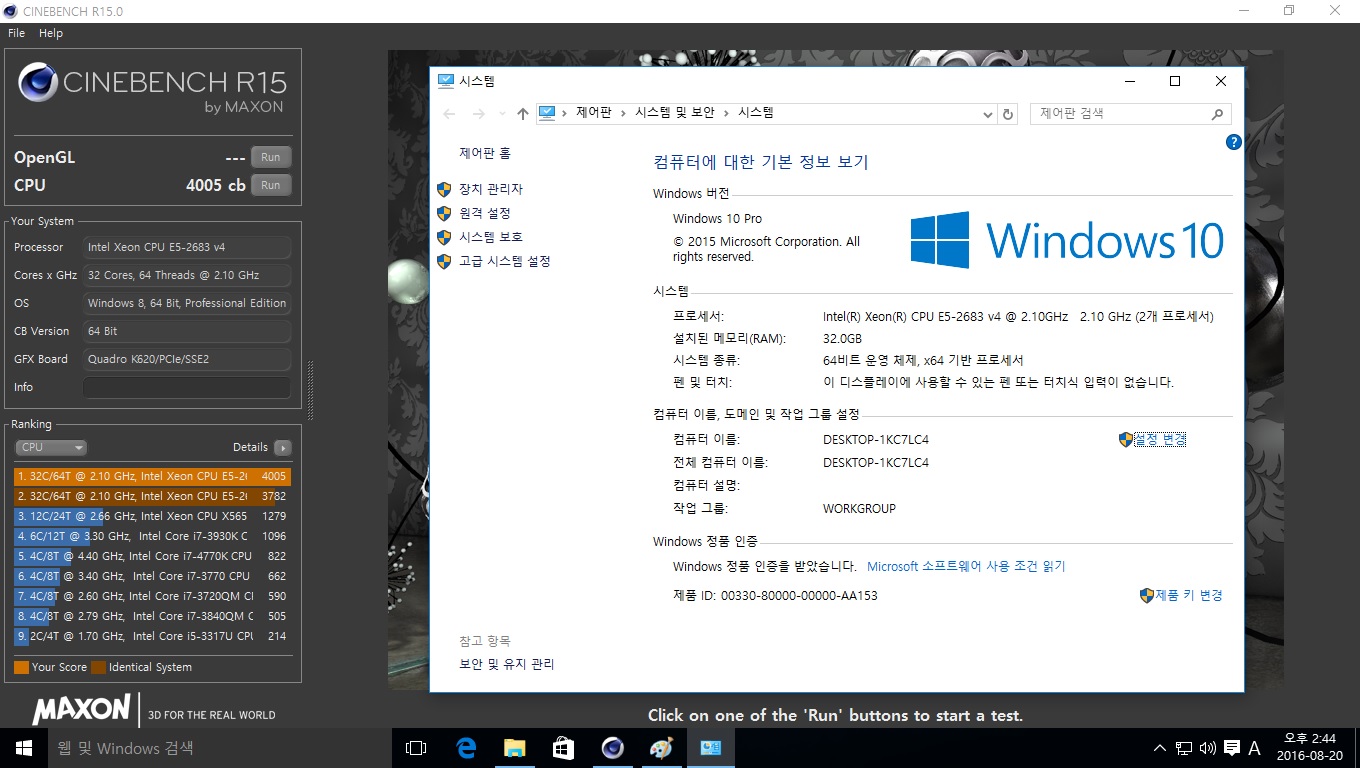The image size is (1360, 768).
Task: Open breadcrumb 제어판 in address bar
Action: click(593, 113)
